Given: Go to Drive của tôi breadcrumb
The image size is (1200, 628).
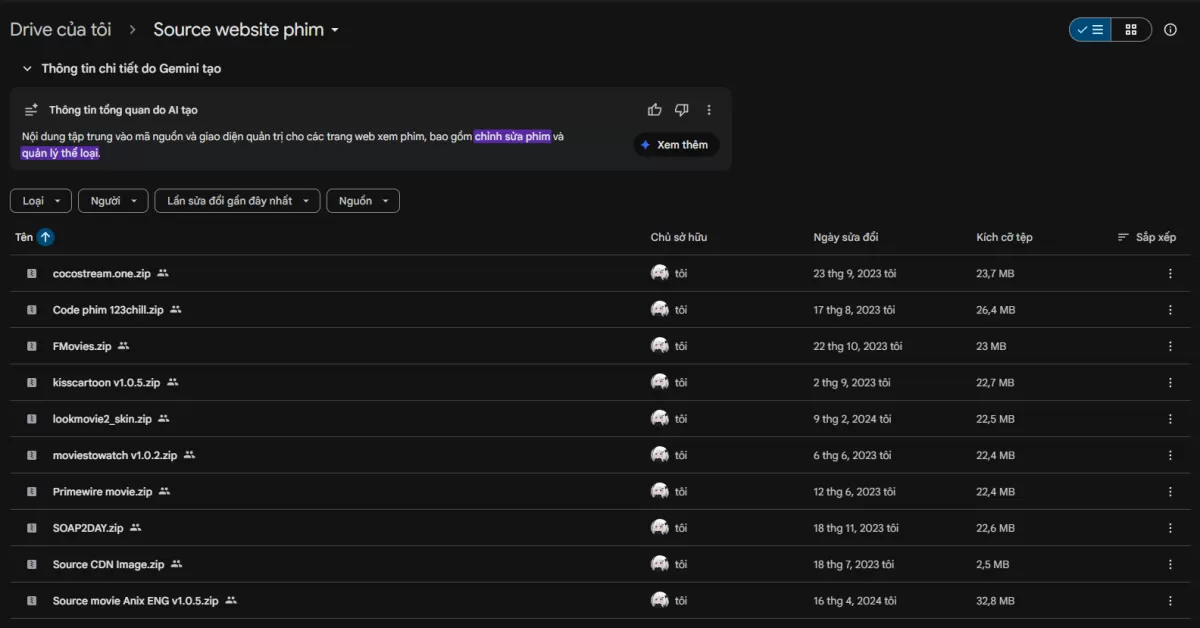Looking at the screenshot, I should pyautogui.click(x=60, y=30).
